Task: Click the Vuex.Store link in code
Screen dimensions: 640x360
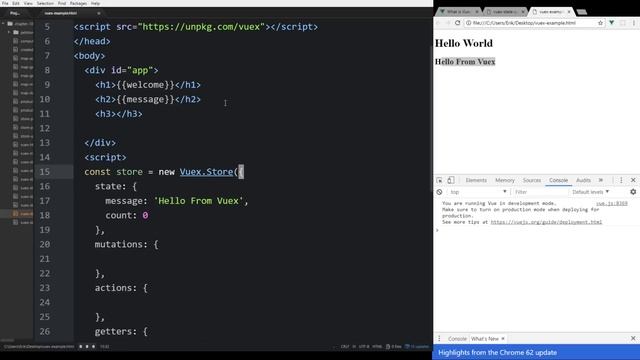Action: 207,172
